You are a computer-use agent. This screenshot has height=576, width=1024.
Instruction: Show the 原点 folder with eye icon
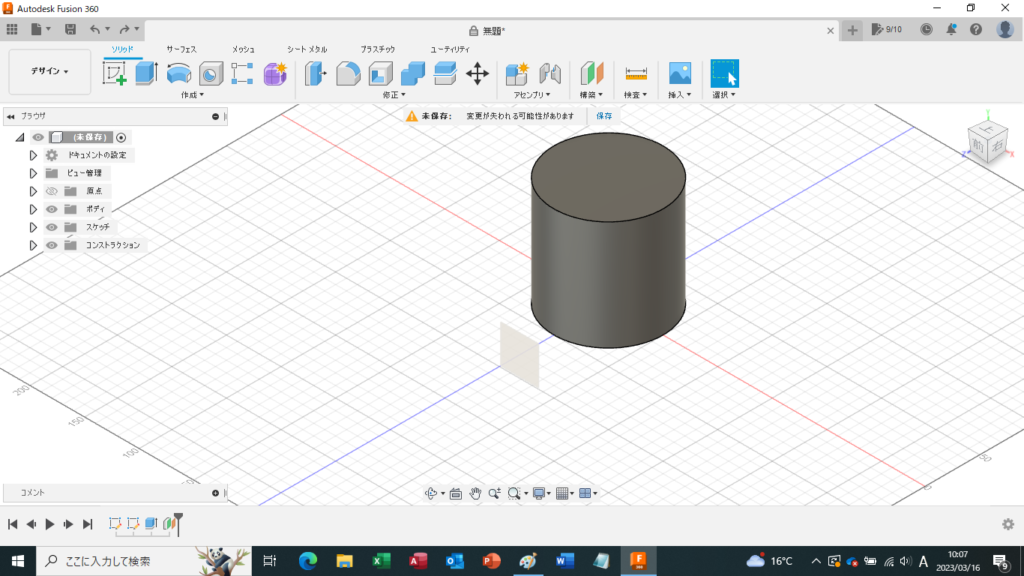point(52,191)
